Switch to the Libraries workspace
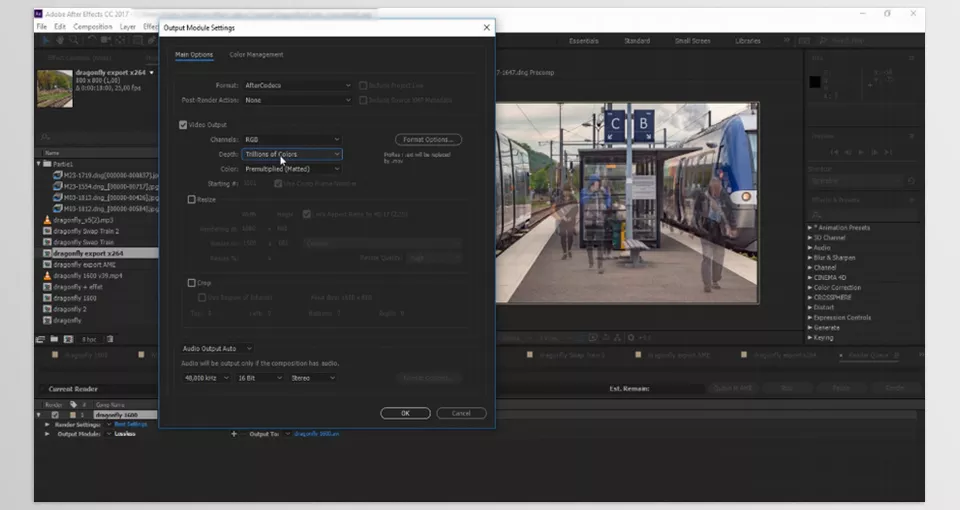Screen dimensions: 960x510 pos(748,41)
